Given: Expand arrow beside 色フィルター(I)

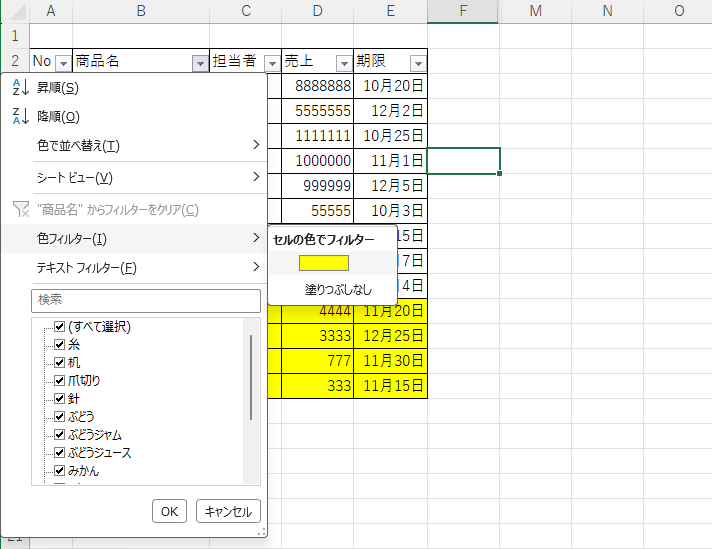Looking at the screenshot, I should tap(256, 237).
